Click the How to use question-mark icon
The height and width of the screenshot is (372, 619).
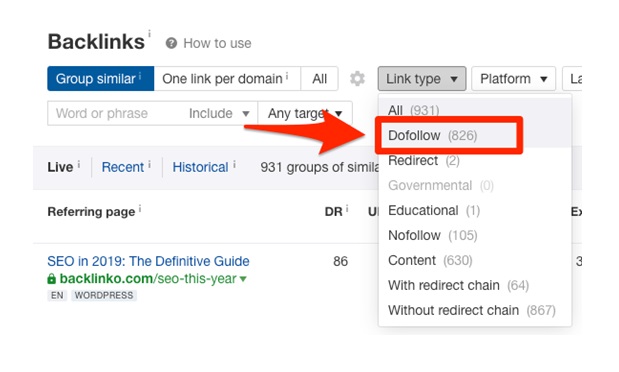pos(171,43)
